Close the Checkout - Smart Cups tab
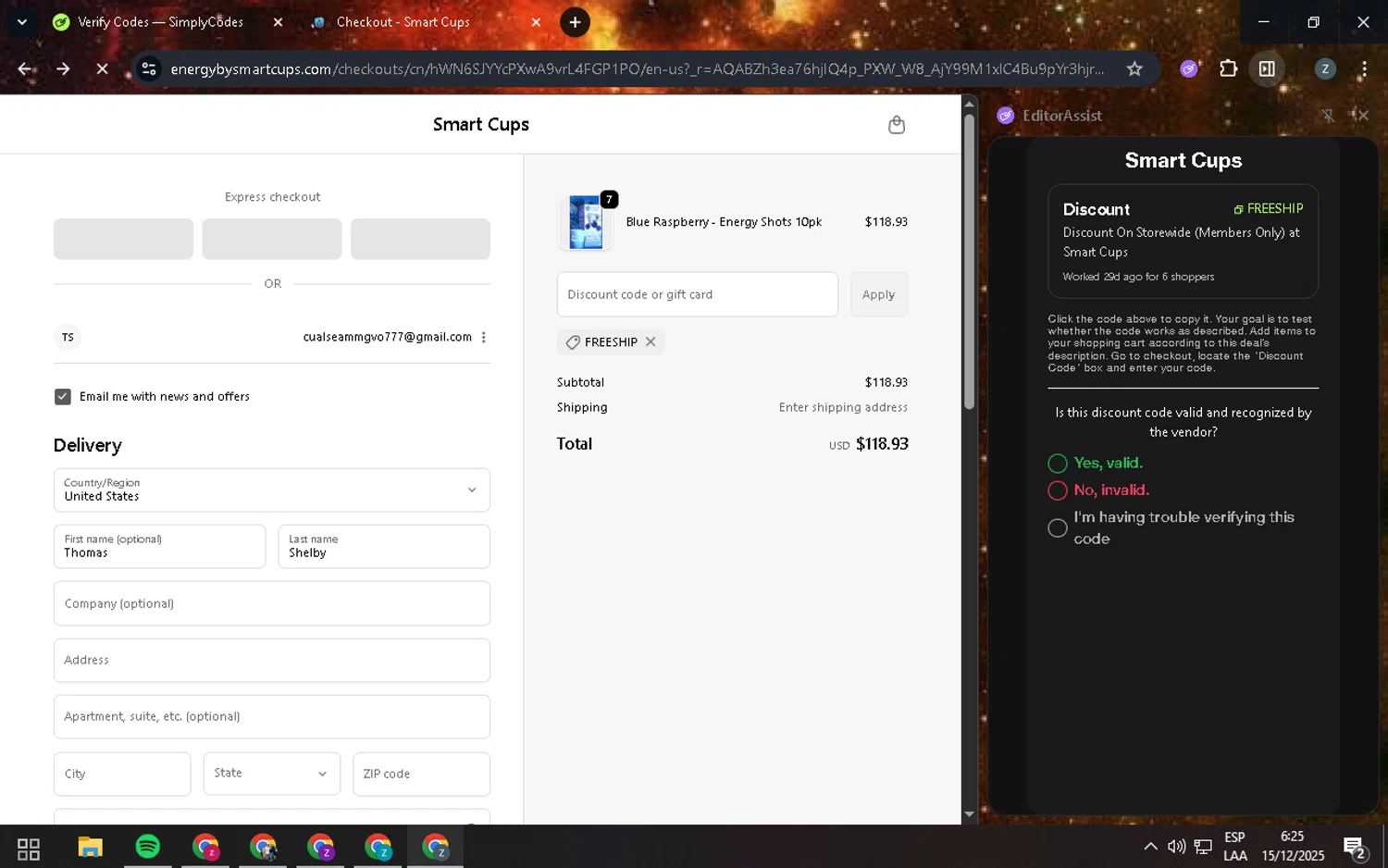 [x=536, y=22]
